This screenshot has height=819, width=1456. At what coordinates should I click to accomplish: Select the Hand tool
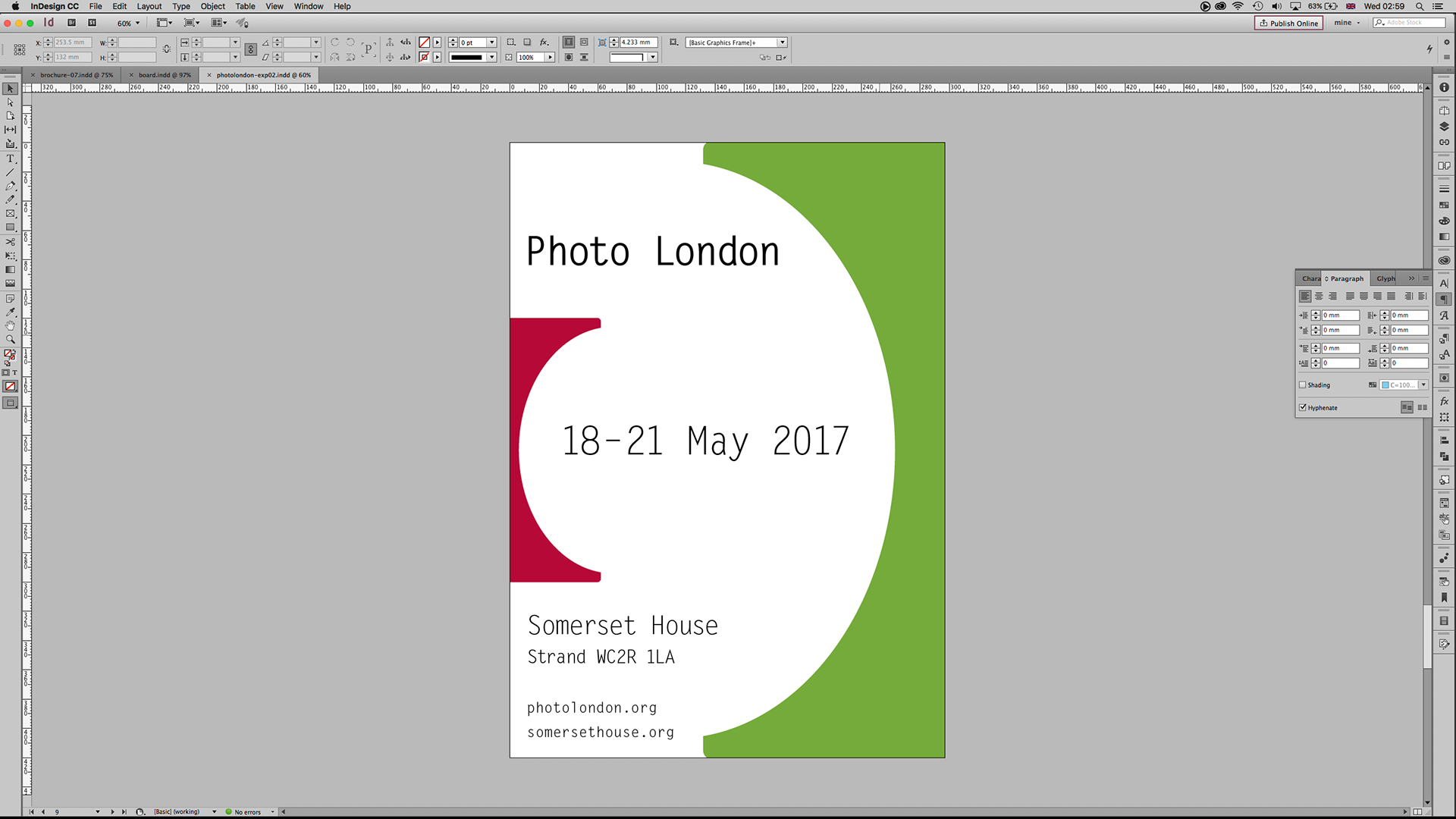coord(11,325)
